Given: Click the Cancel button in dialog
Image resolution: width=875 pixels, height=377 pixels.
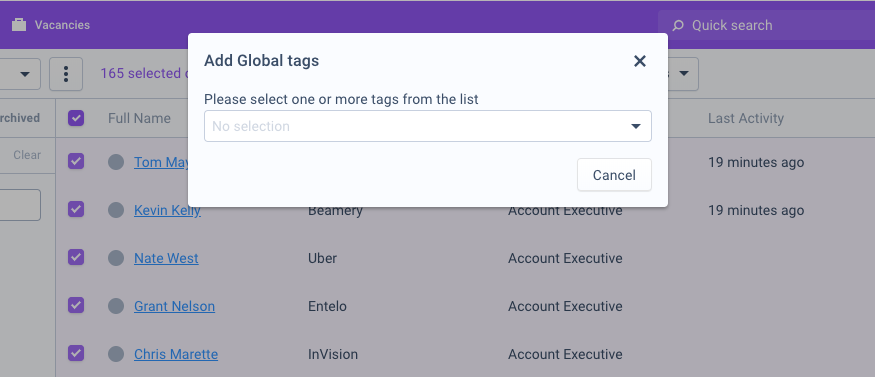Looking at the screenshot, I should pos(614,175).
